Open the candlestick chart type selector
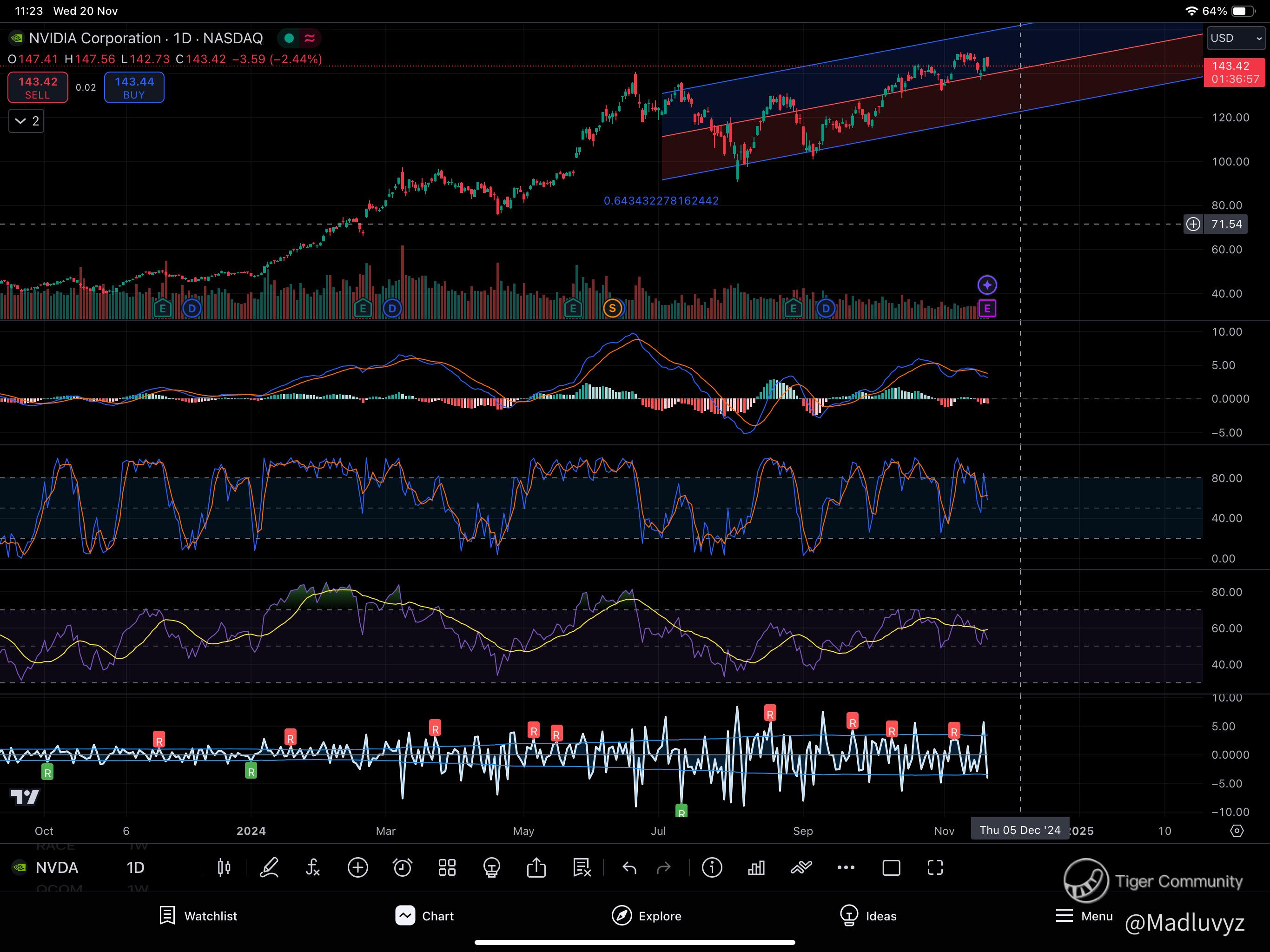Screen dimensions: 1270x952 tap(224, 867)
